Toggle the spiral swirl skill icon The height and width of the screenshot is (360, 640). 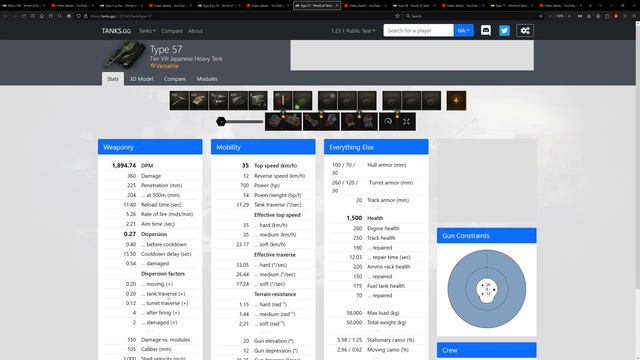coord(388,122)
